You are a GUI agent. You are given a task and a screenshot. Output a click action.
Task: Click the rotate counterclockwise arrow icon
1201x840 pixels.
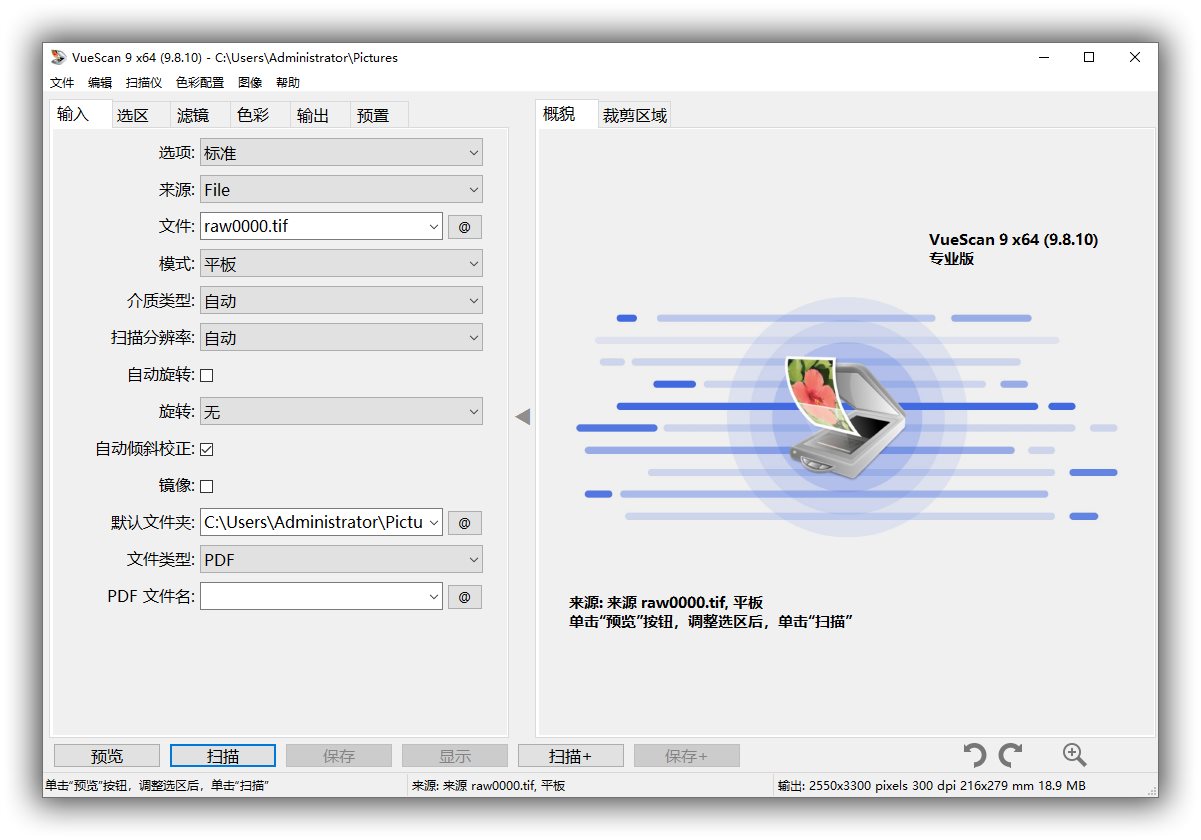974,755
